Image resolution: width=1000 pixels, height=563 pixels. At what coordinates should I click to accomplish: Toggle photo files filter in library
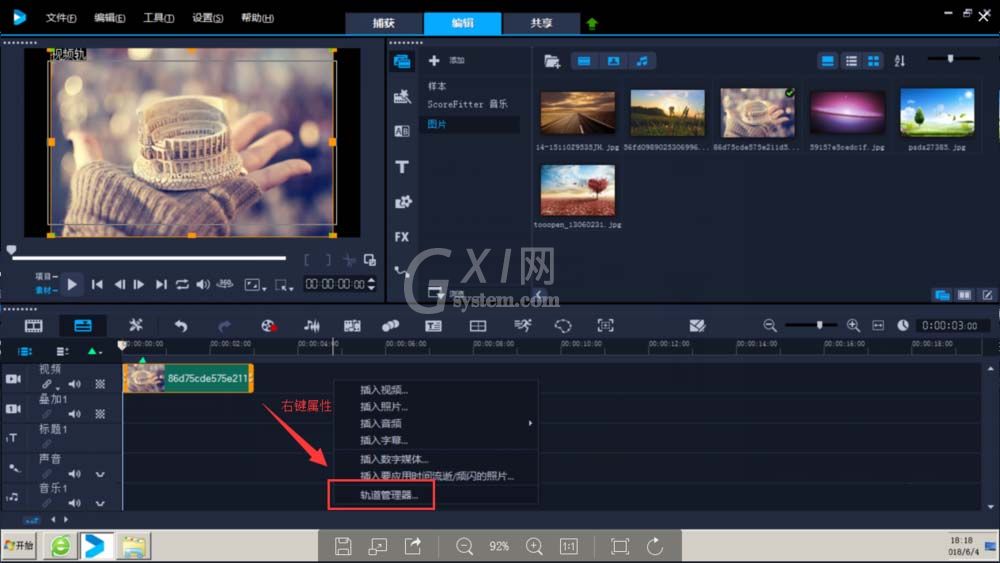pos(614,61)
